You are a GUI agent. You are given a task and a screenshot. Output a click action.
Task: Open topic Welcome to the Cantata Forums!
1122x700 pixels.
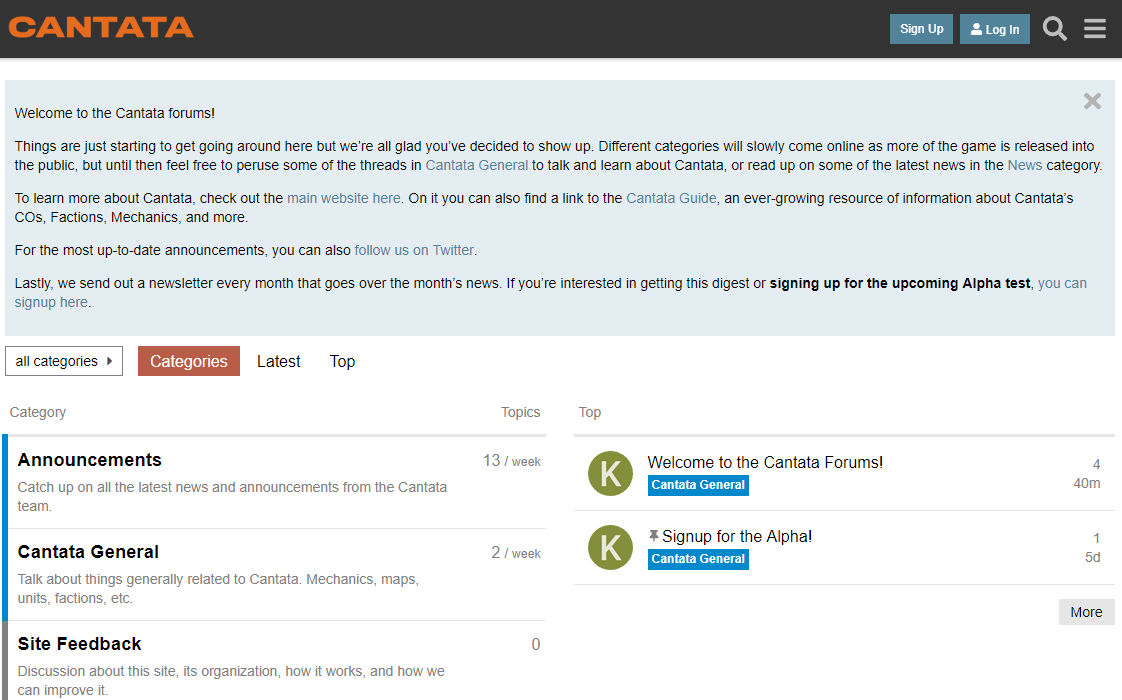coord(765,462)
